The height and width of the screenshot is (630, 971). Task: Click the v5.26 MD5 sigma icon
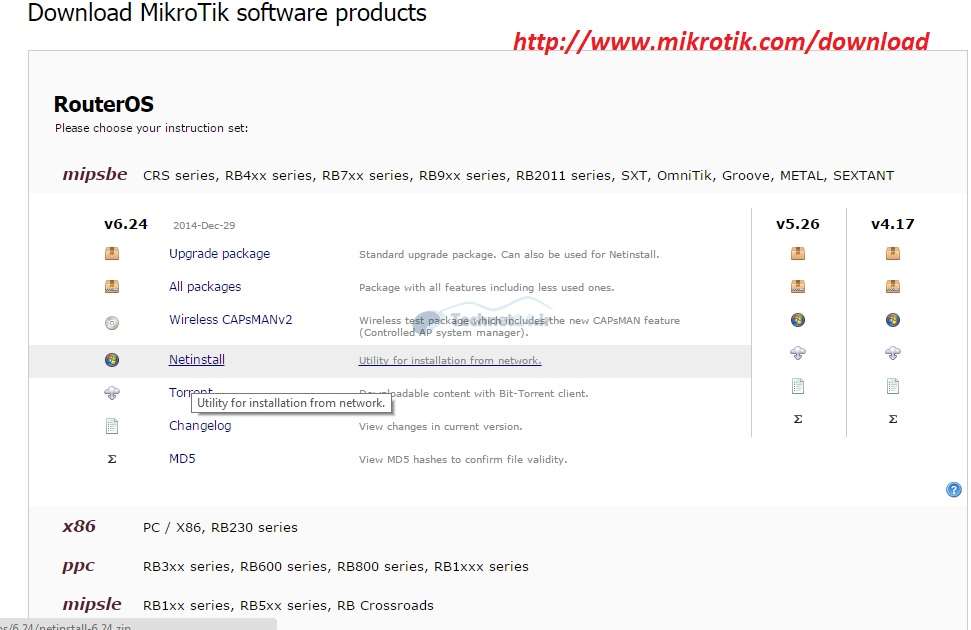(798, 419)
